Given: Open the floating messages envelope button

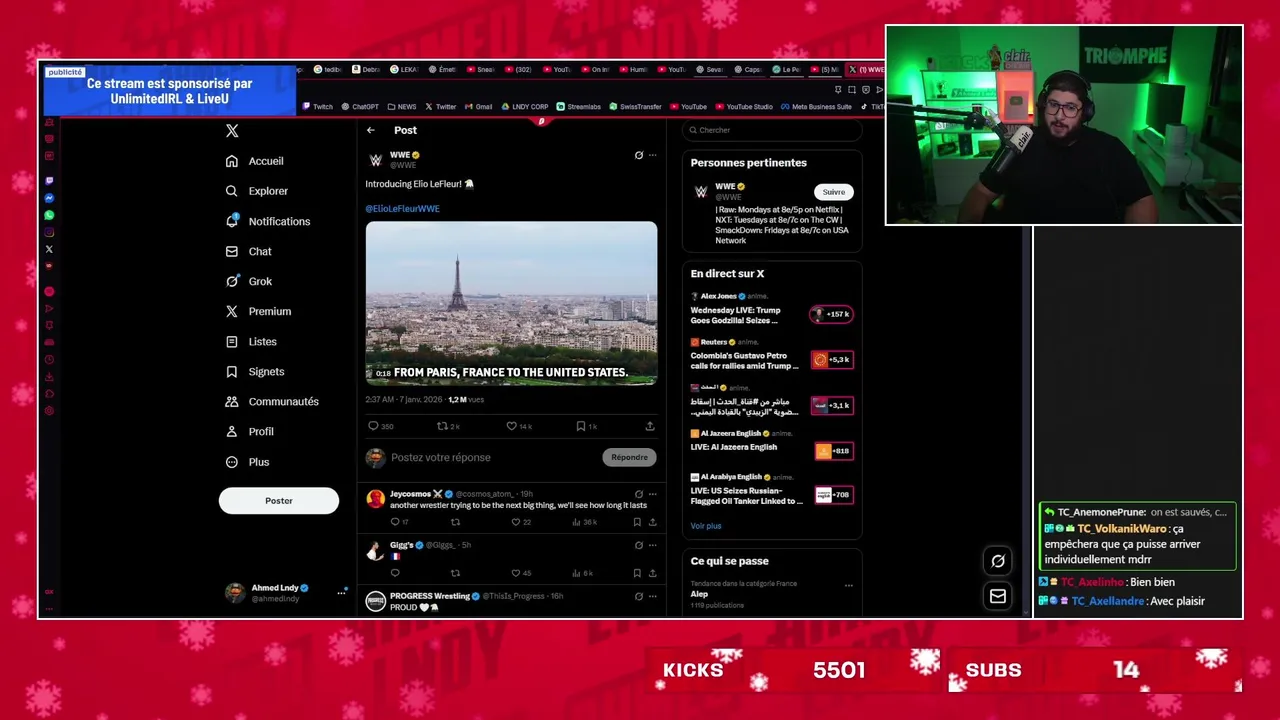Looking at the screenshot, I should [998, 596].
